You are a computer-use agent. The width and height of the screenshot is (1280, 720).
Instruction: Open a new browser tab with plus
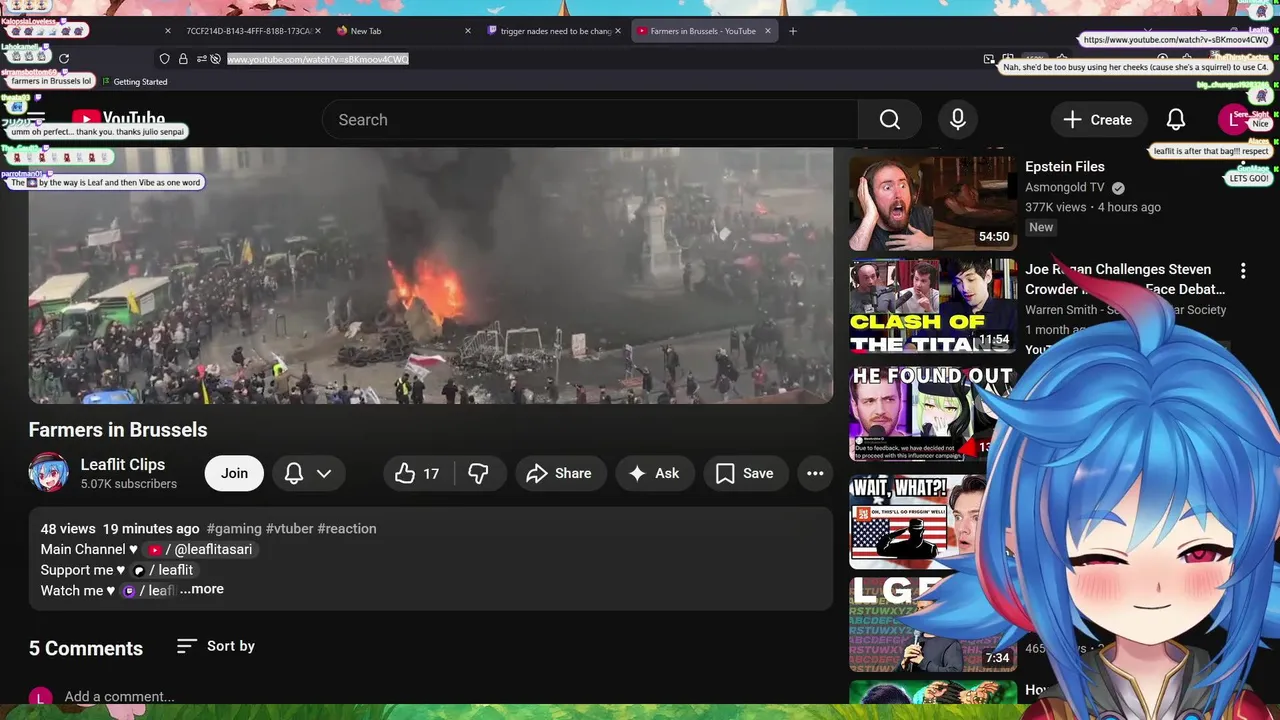[793, 31]
